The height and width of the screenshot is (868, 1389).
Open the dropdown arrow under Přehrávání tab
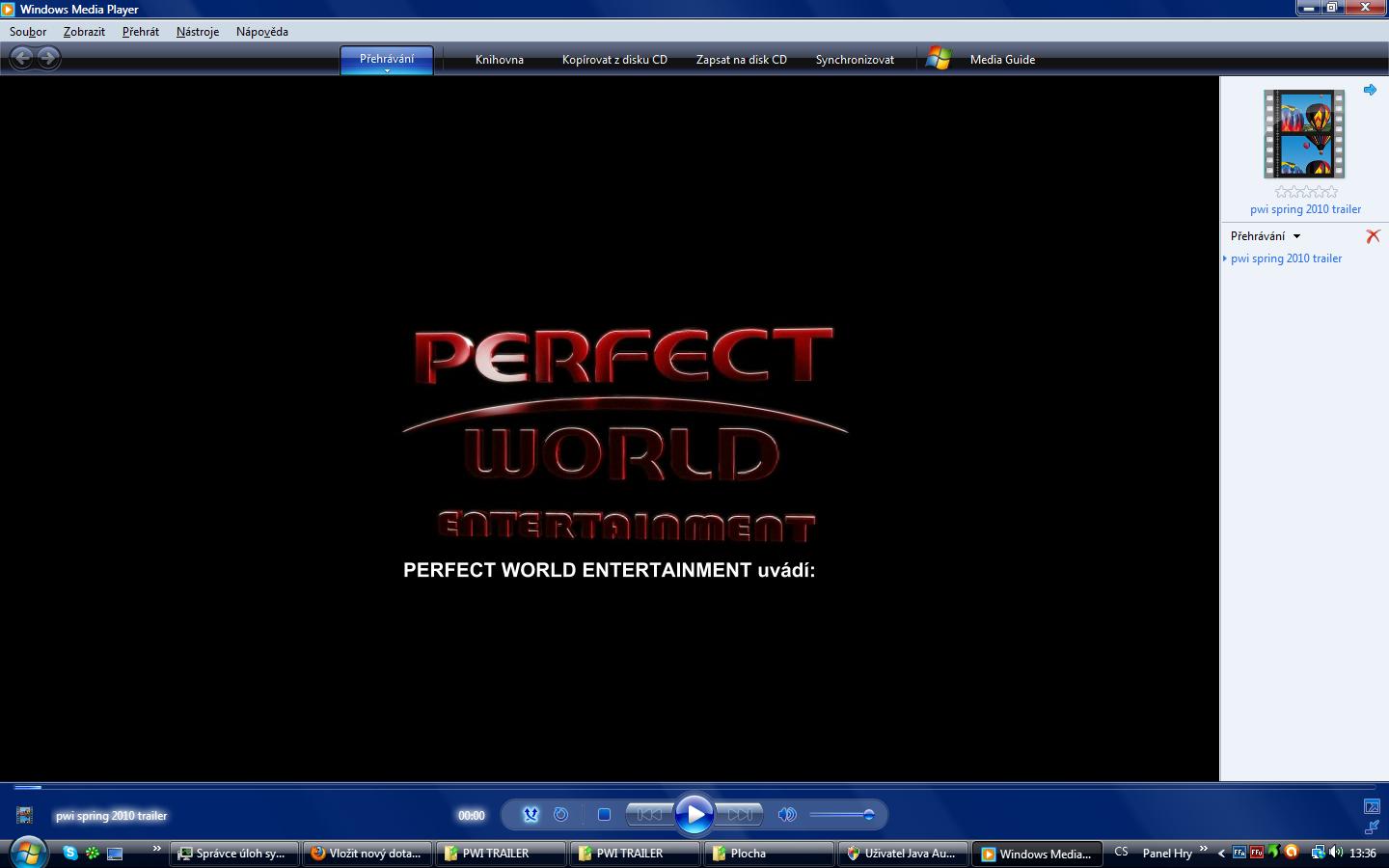pyautogui.click(x=387, y=71)
